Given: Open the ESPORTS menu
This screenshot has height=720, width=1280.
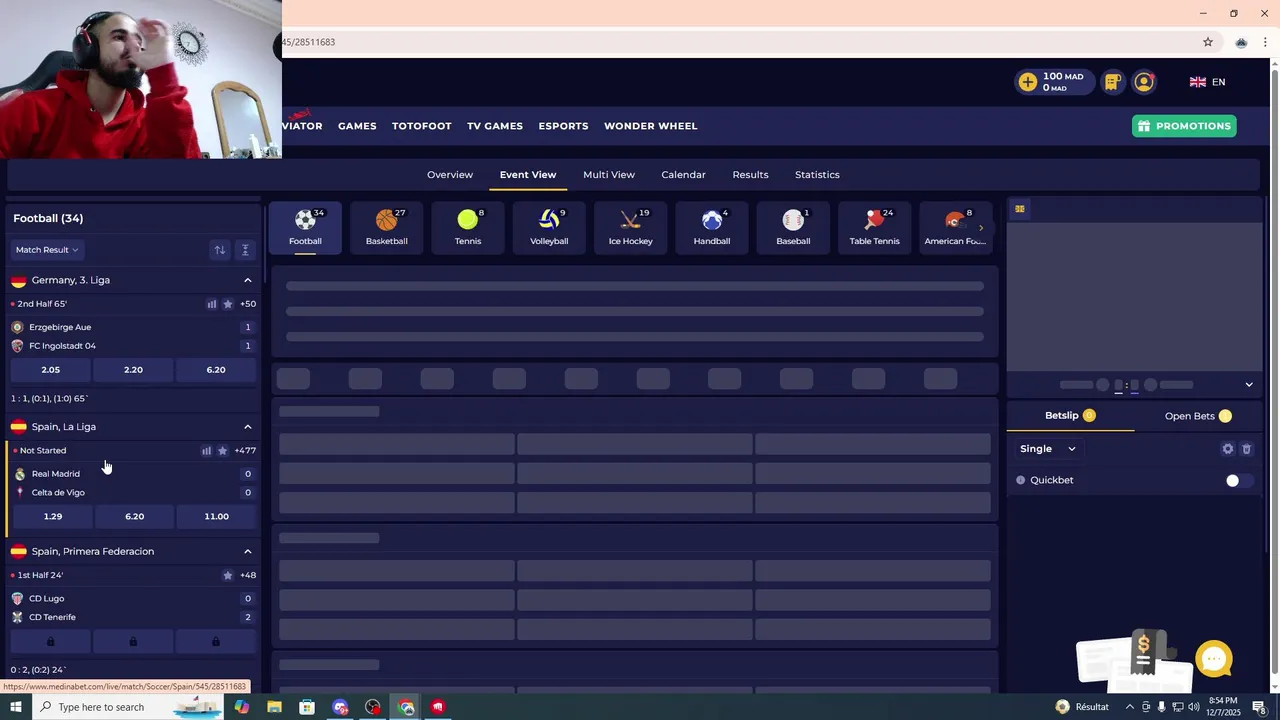Looking at the screenshot, I should click(563, 126).
